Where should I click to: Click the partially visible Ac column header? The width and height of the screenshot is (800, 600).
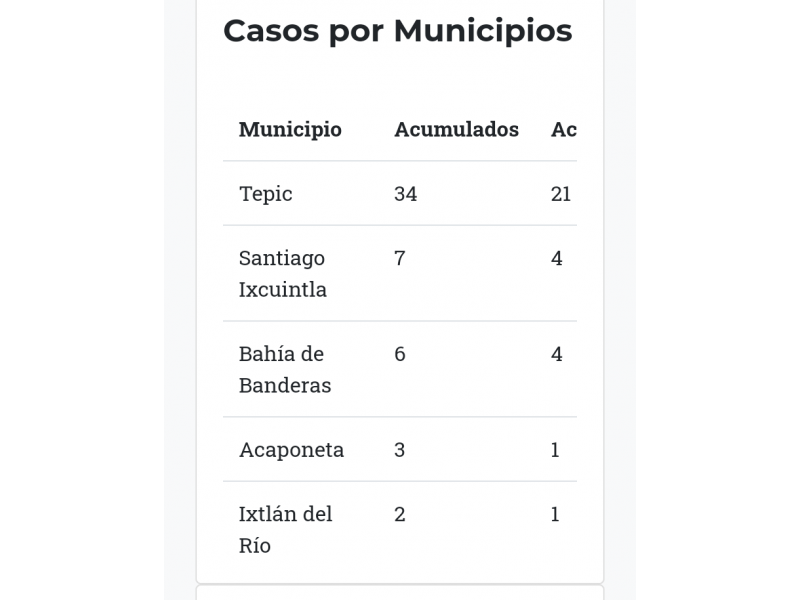[x=564, y=130]
